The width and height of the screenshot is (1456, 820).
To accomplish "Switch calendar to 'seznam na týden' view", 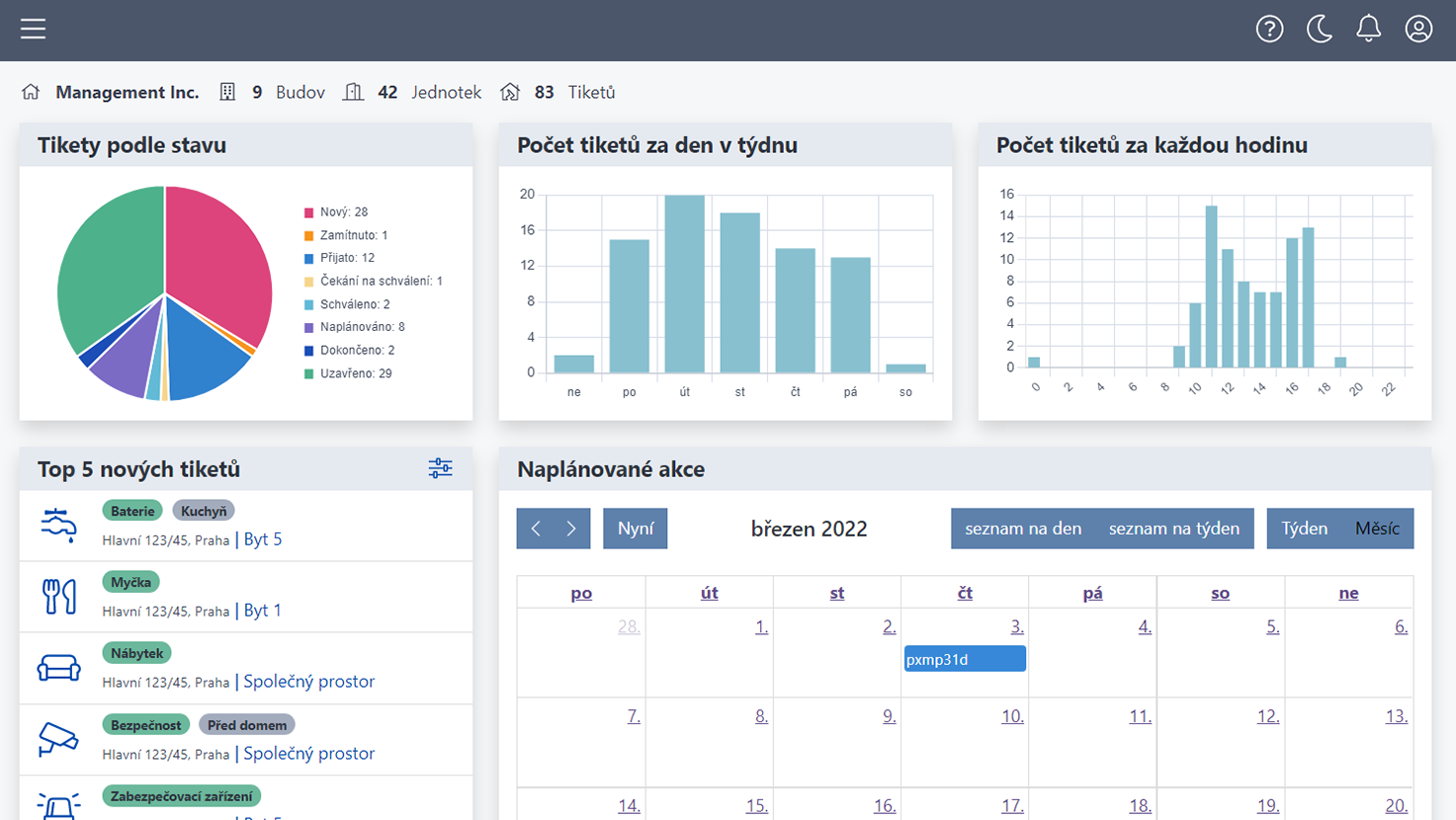I will point(1174,529).
